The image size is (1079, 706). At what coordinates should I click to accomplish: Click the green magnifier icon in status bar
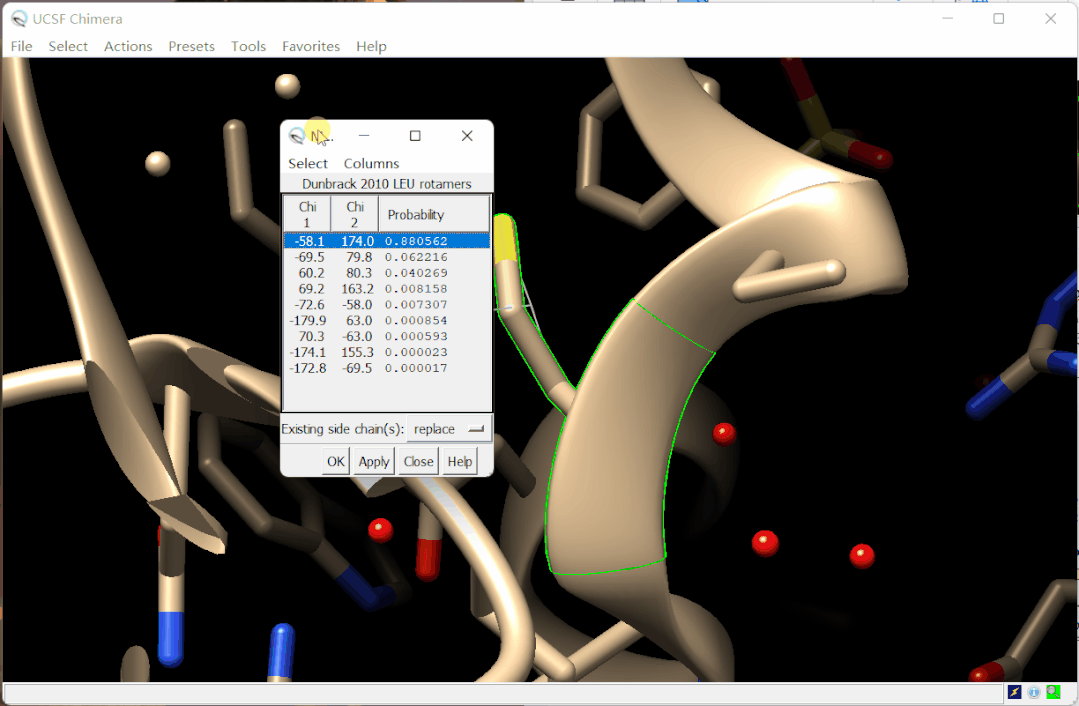[x=1053, y=692]
